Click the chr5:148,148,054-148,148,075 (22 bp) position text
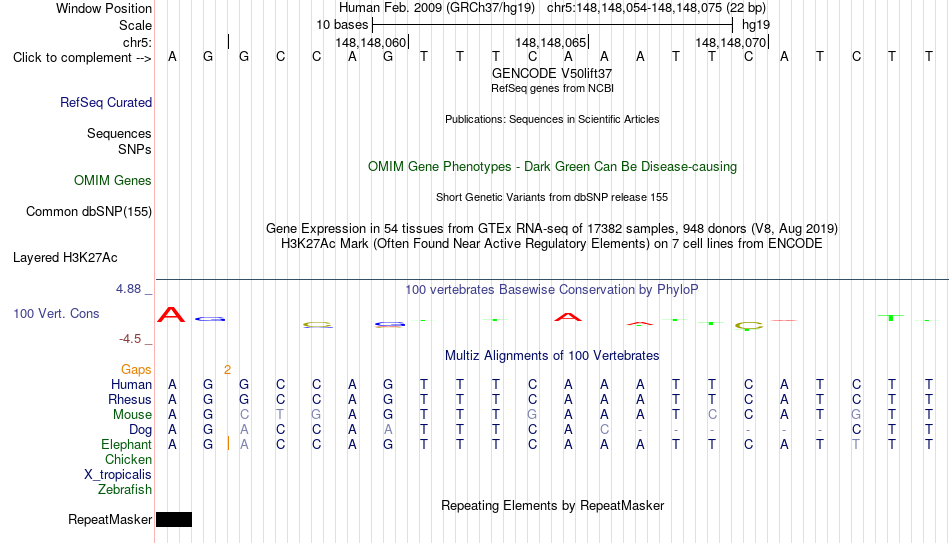Screen dimensions: 950x543 pos(656,8)
